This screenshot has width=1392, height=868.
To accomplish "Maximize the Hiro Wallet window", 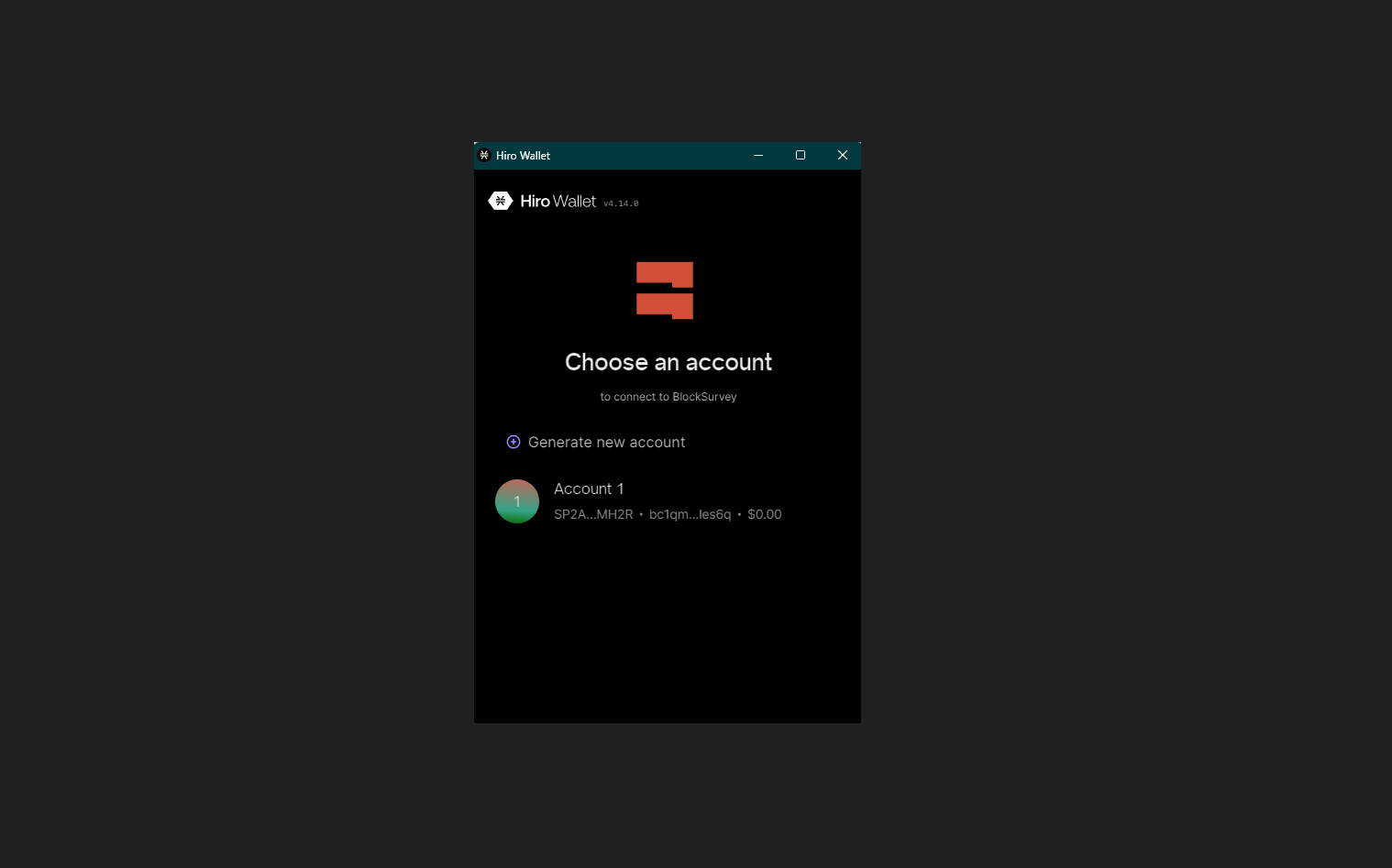I will 801,155.
